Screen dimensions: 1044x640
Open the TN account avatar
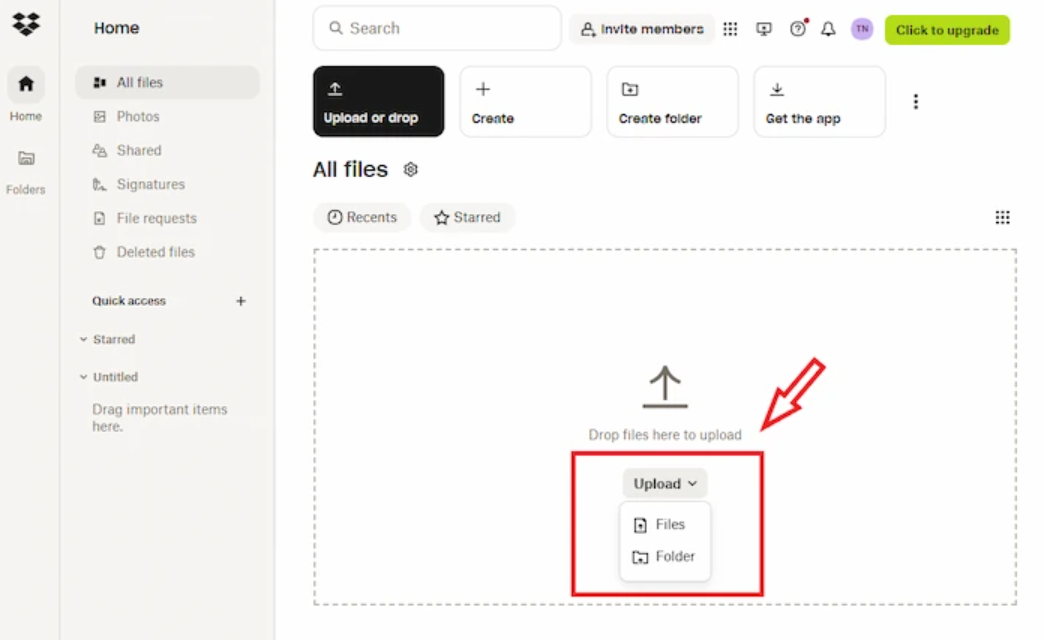pos(862,29)
